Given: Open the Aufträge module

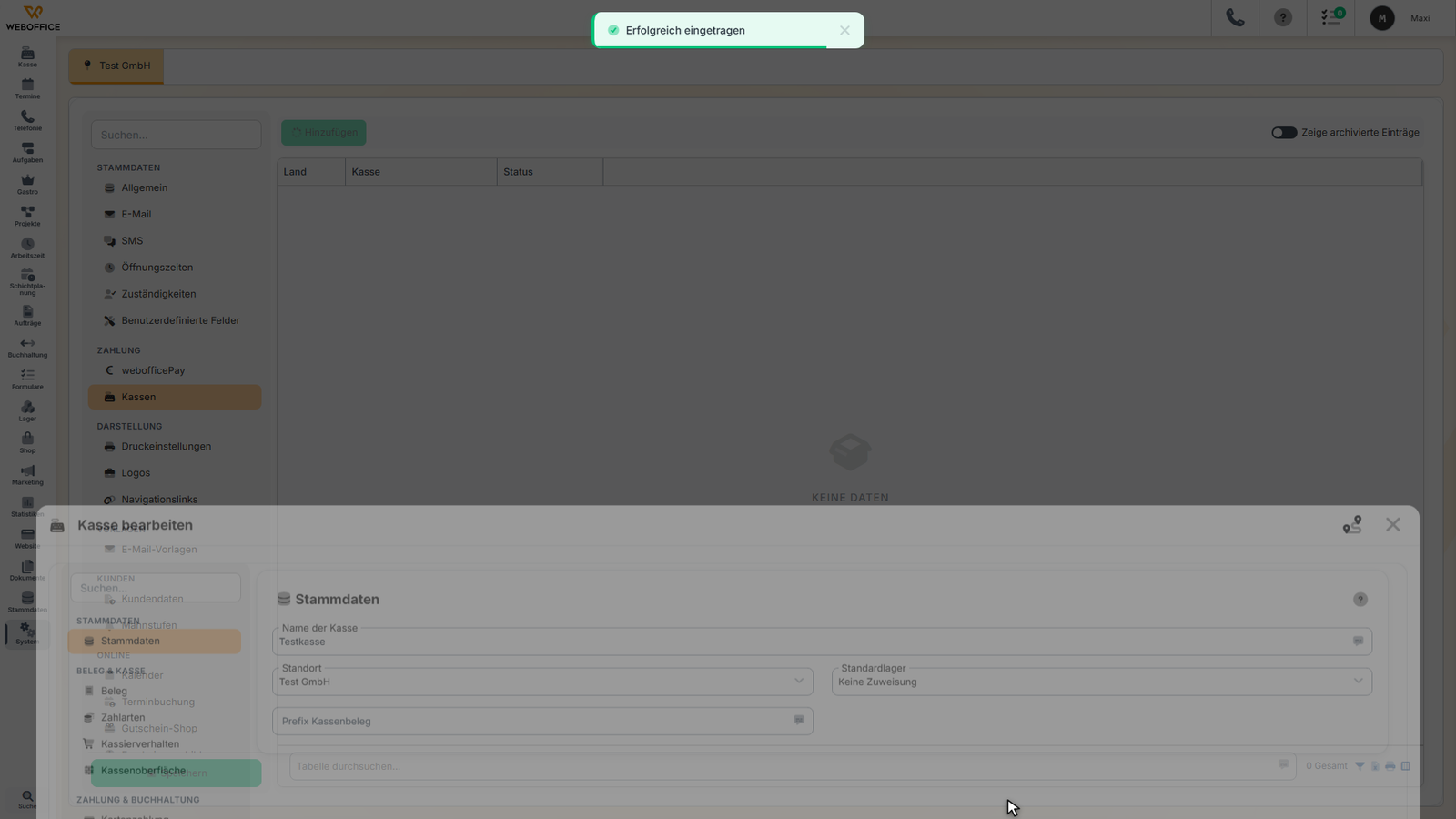Looking at the screenshot, I should coord(27,315).
